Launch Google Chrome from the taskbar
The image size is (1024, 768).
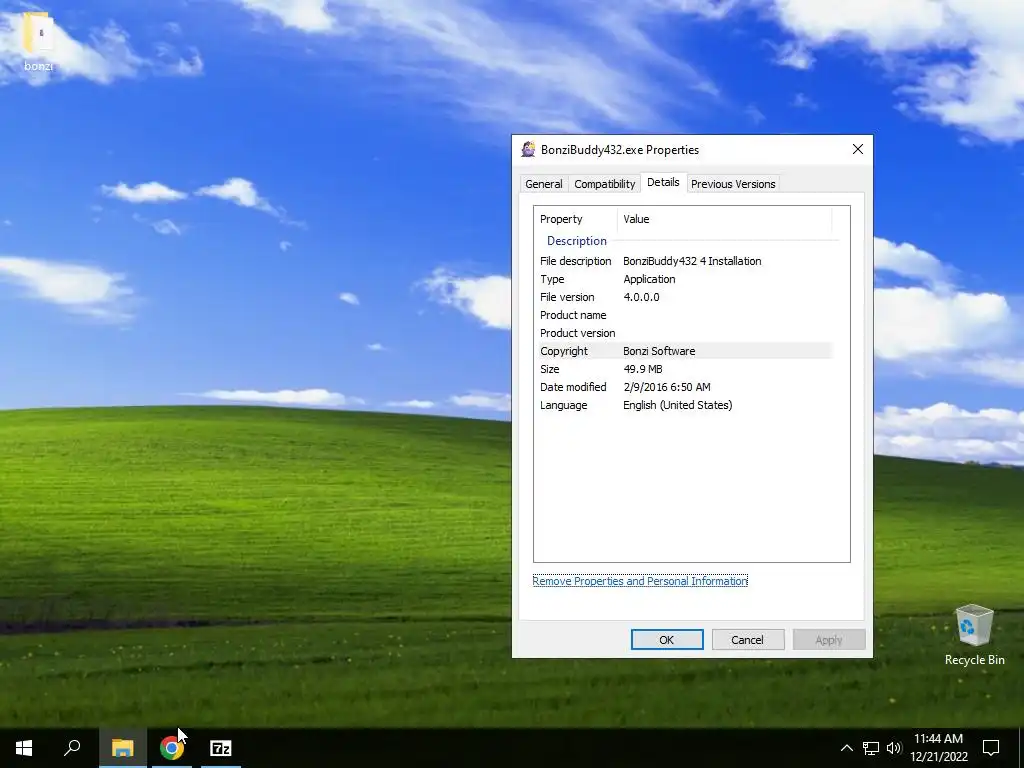[x=171, y=748]
